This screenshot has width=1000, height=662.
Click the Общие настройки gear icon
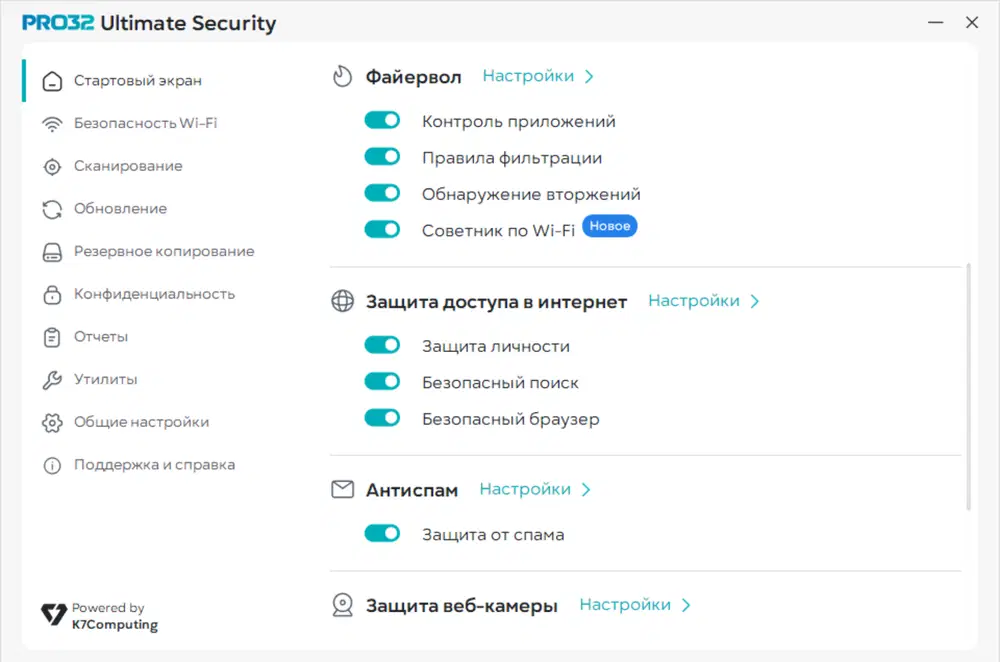52,423
